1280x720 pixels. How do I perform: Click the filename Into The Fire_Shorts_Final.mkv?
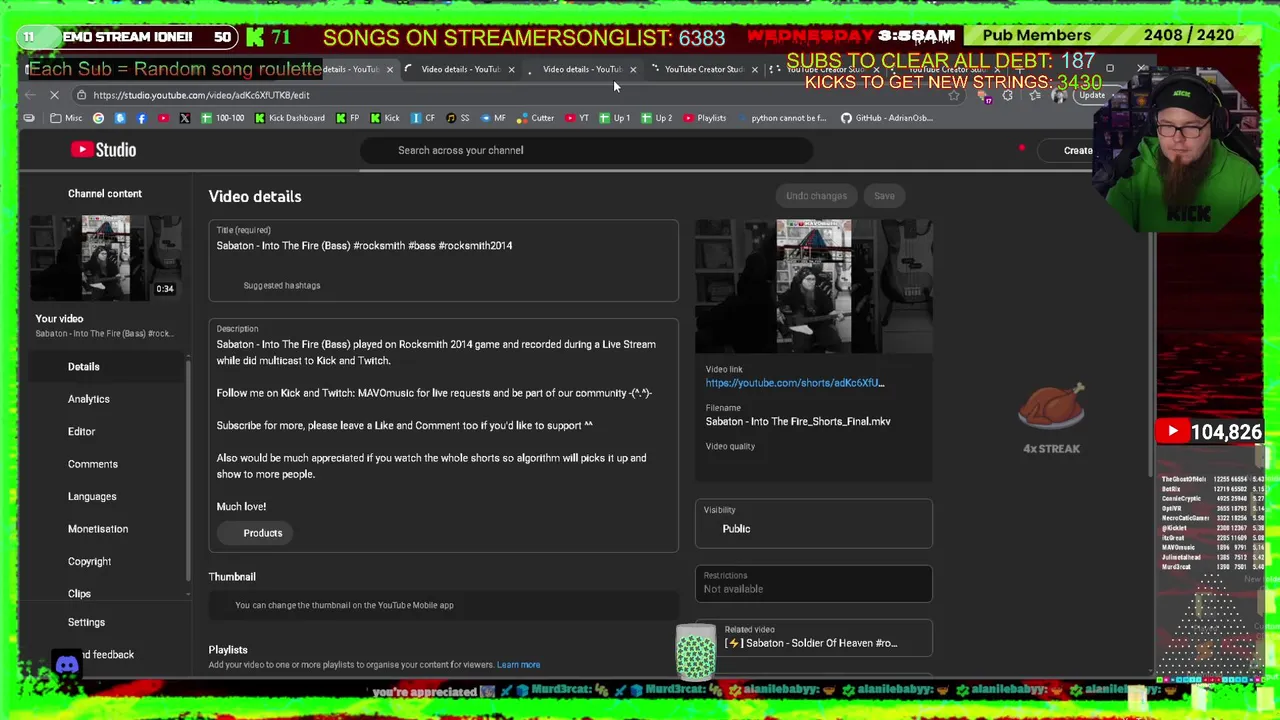[x=798, y=422]
